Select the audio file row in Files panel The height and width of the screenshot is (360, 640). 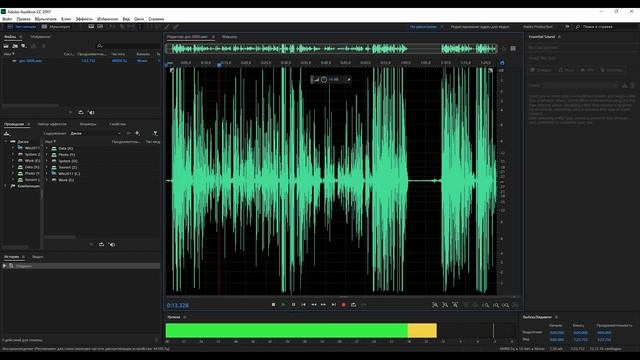pyautogui.click(x=82, y=60)
